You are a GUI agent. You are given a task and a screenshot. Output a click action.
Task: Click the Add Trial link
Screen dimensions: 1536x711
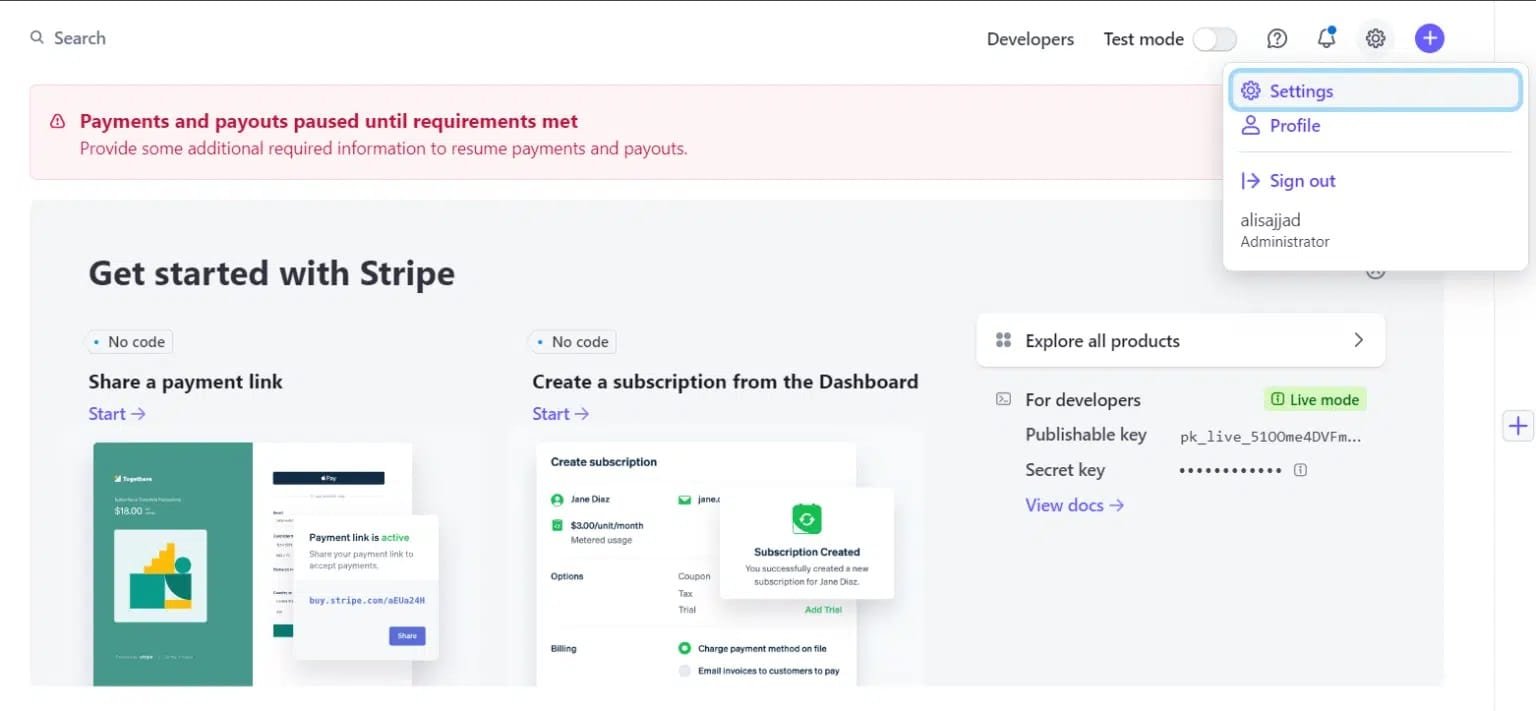823,609
